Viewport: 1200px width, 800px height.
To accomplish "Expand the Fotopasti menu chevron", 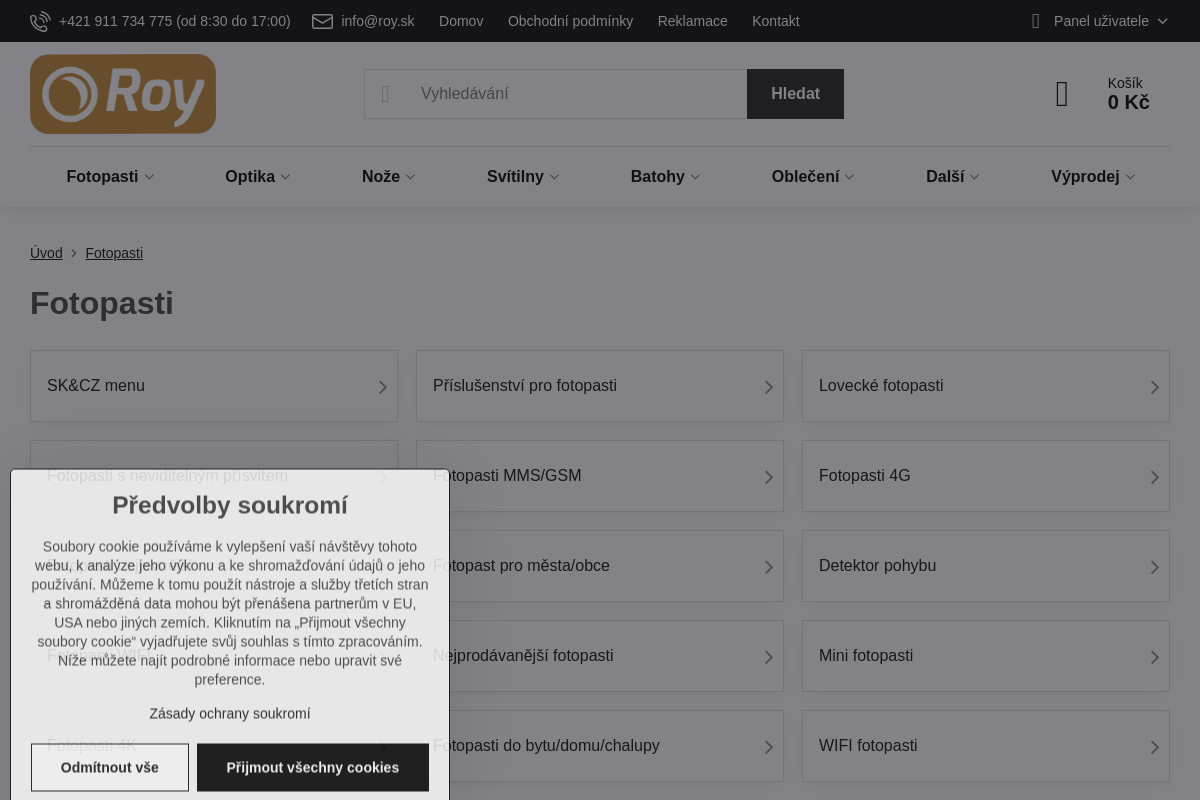I will coord(149,177).
